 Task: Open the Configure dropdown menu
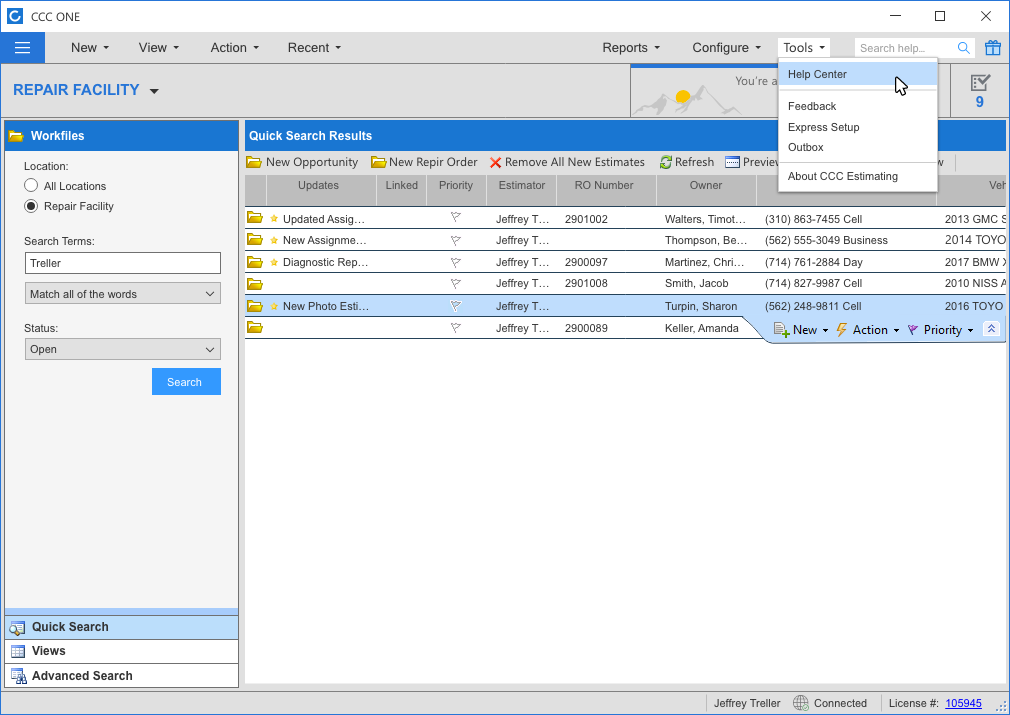(x=727, y=48)
